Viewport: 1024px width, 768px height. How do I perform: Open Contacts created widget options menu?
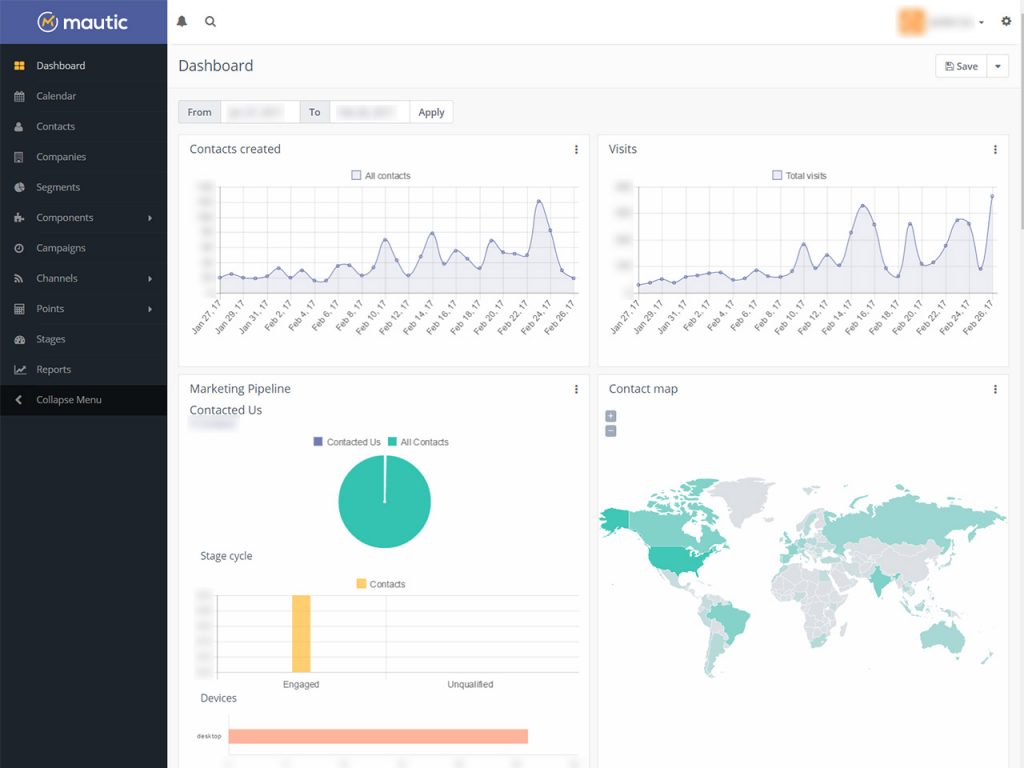(576, 150)
